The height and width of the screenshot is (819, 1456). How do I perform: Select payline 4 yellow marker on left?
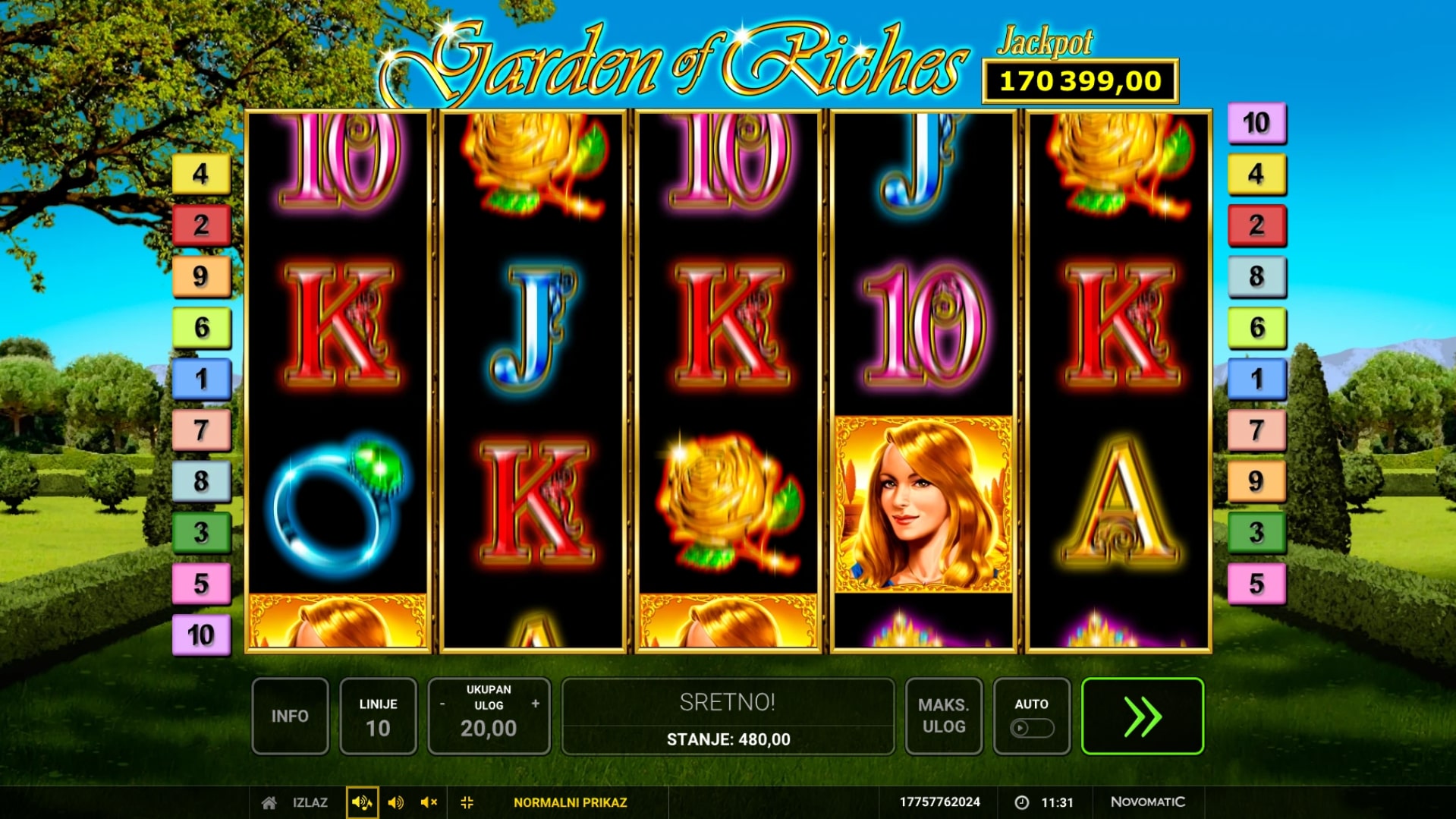(x=201, y=174)
